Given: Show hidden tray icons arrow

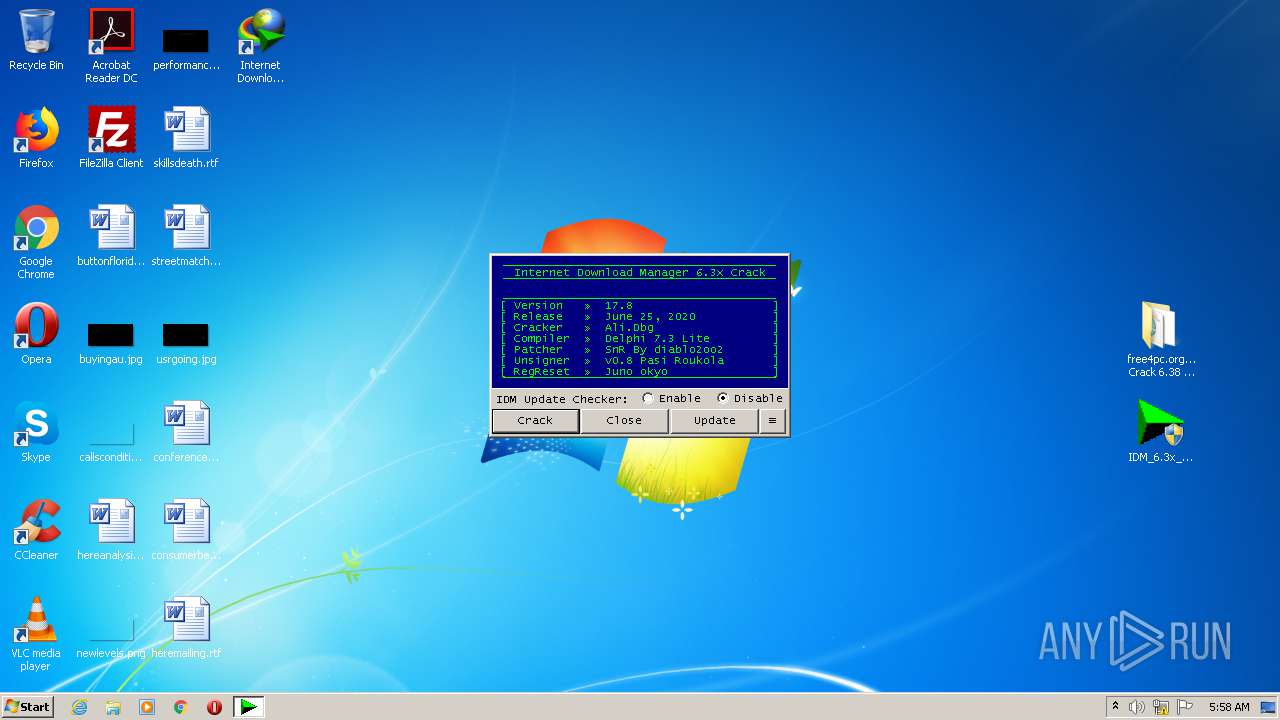Looking at the screenshot, I should click(x=1115, y=707).
